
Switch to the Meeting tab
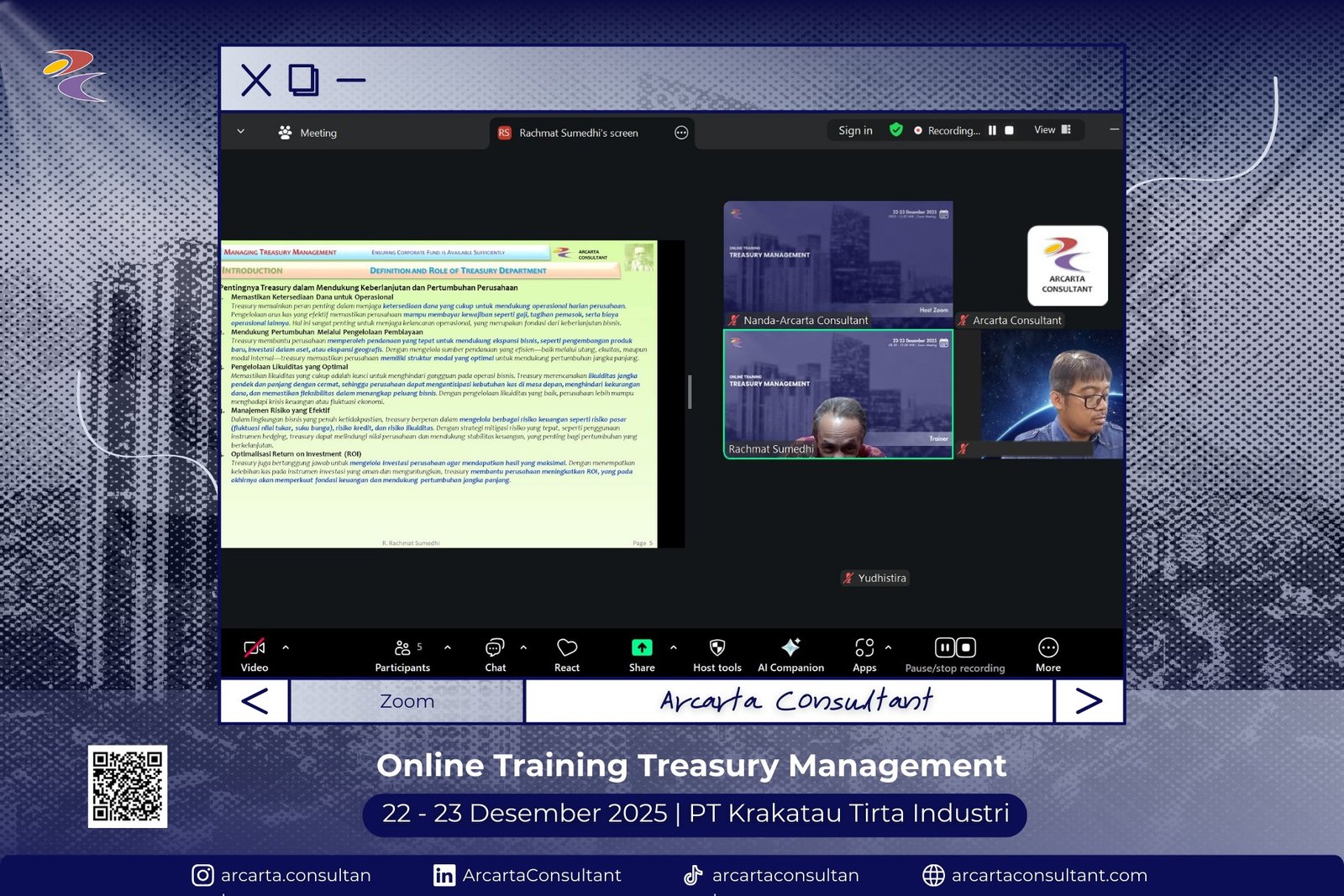click(x=307, y=133)
